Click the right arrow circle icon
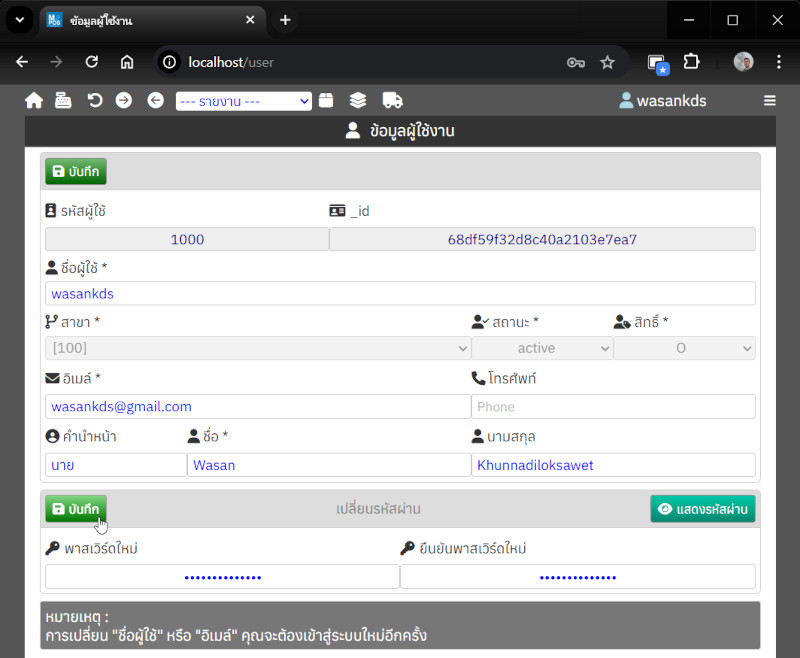Screen dimensions: 800x658 pos(124,100)
